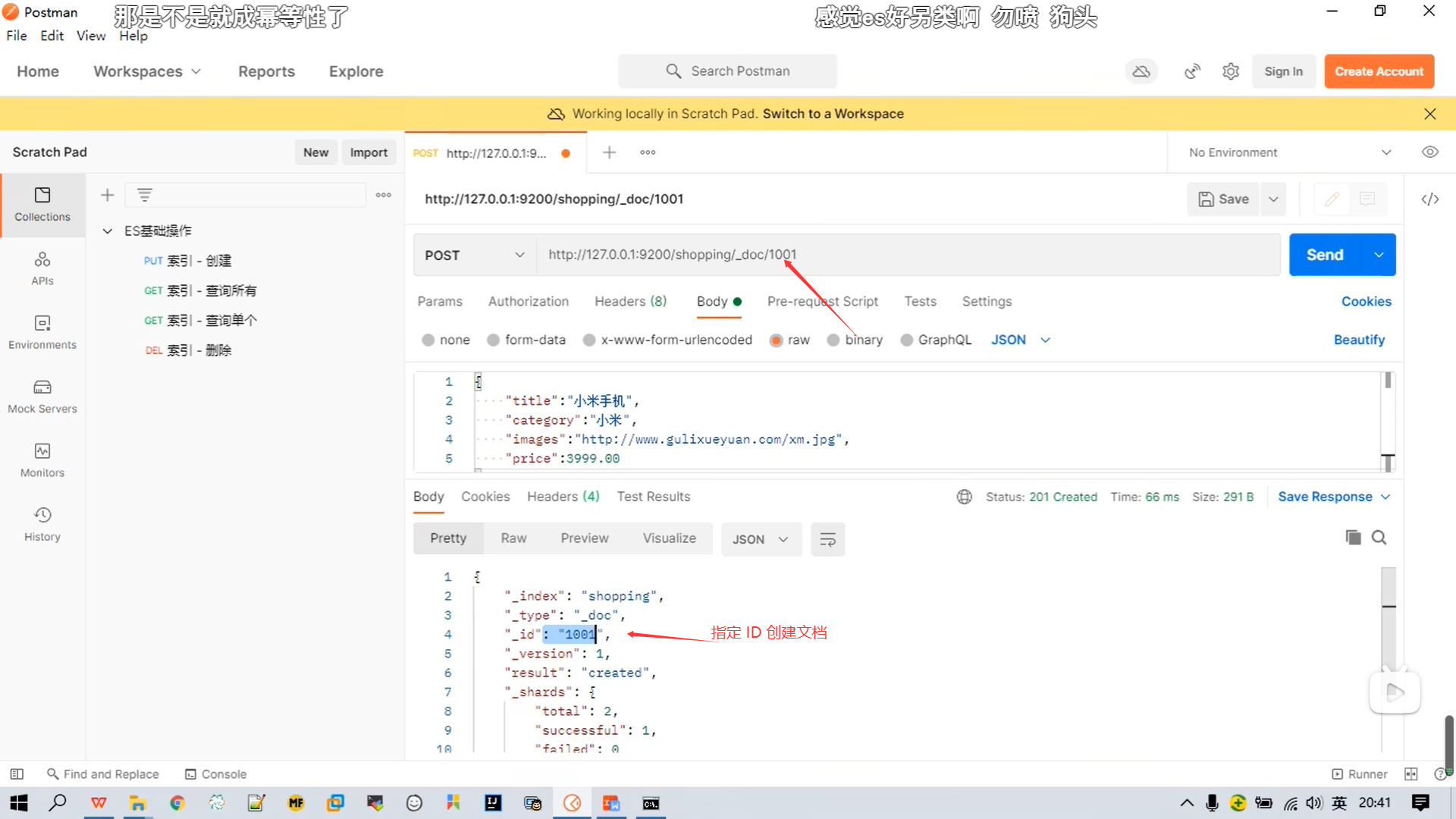Image resolution: width=1456 pixels, height=819 pixels.
Task: Click the Search Postman field
Action: pyautogui.click(x=728, y=71)
